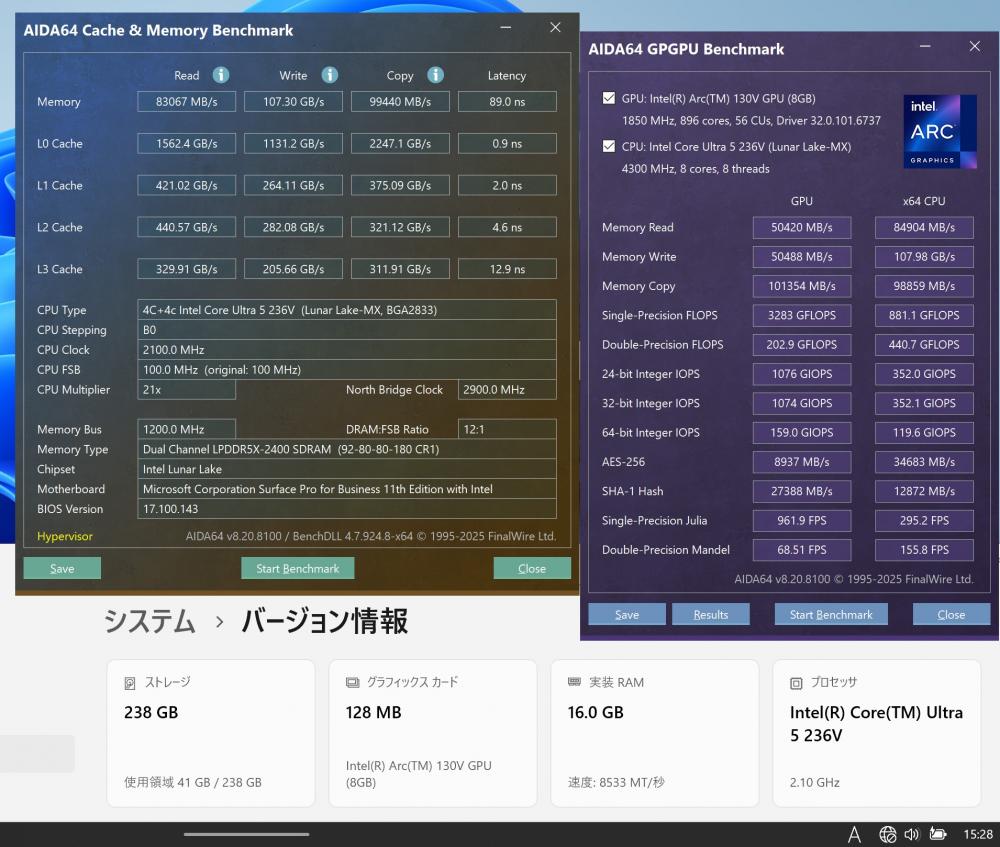The height and width of the screenshot is (847, 1000).
Task: Uncheck the Intel Arc 130V GPU checkbox
Action: coord(609,98)
